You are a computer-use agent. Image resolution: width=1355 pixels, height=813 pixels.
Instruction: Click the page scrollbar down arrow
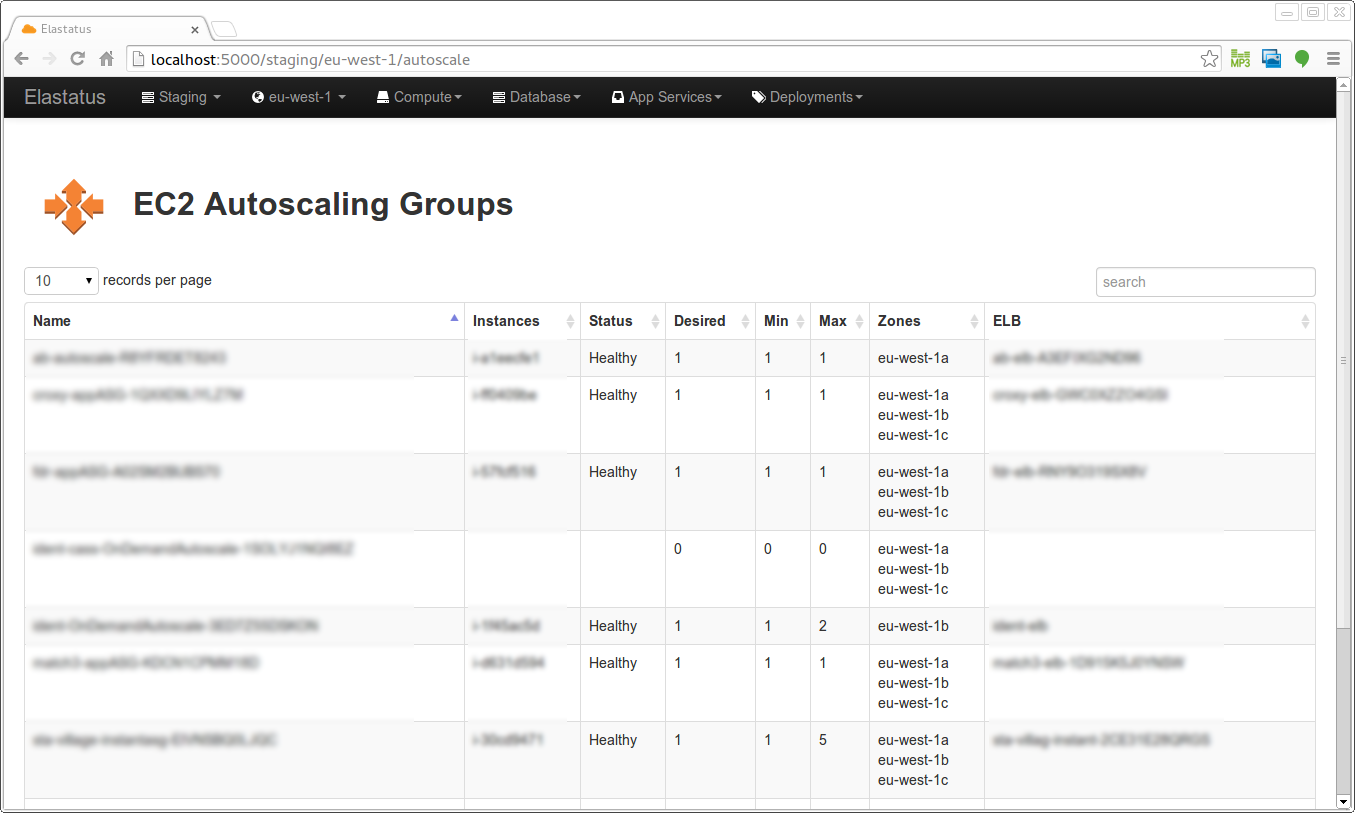(1344, 801)
